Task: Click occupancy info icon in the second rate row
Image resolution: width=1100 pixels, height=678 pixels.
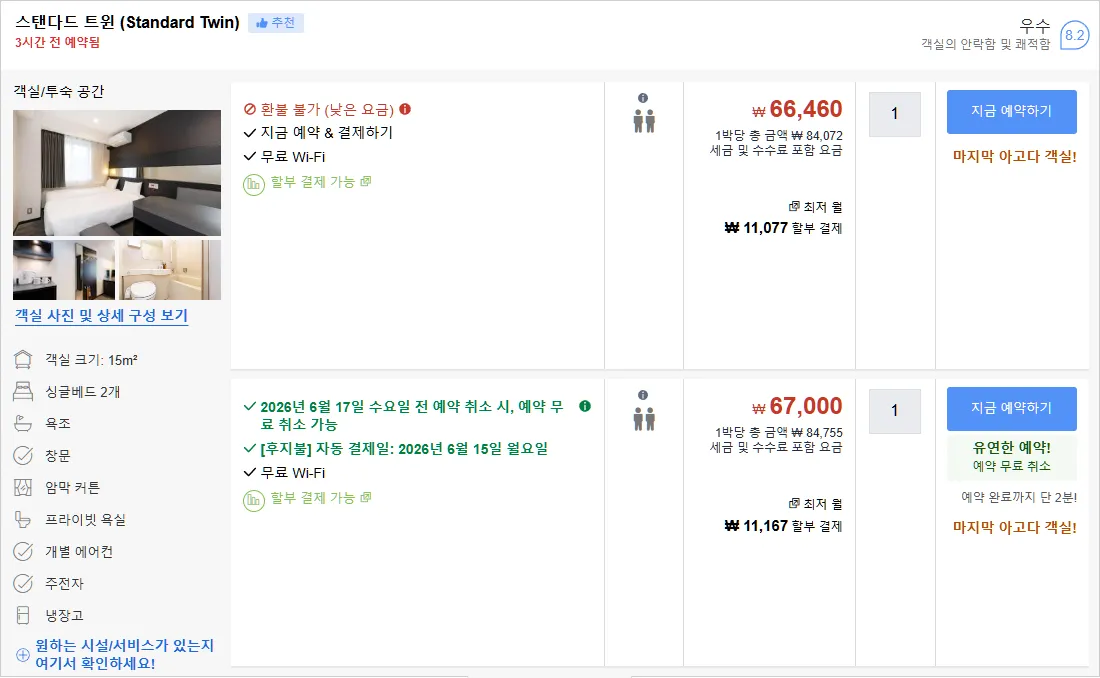Action: [x=643, y=395]
